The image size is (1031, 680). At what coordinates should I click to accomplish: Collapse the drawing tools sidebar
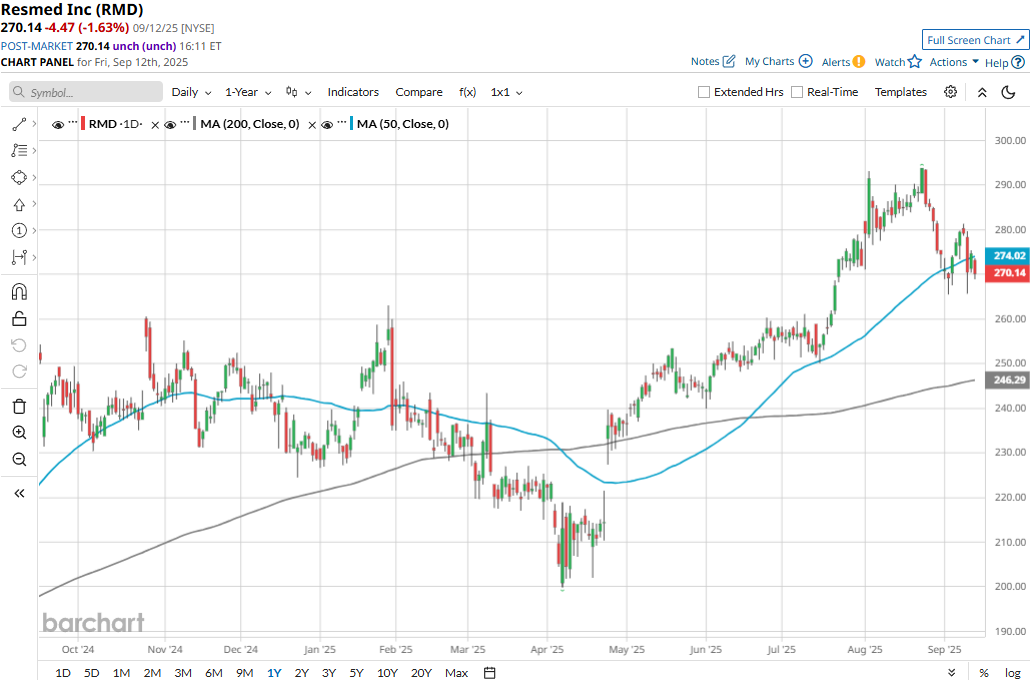tap(19, 493)
